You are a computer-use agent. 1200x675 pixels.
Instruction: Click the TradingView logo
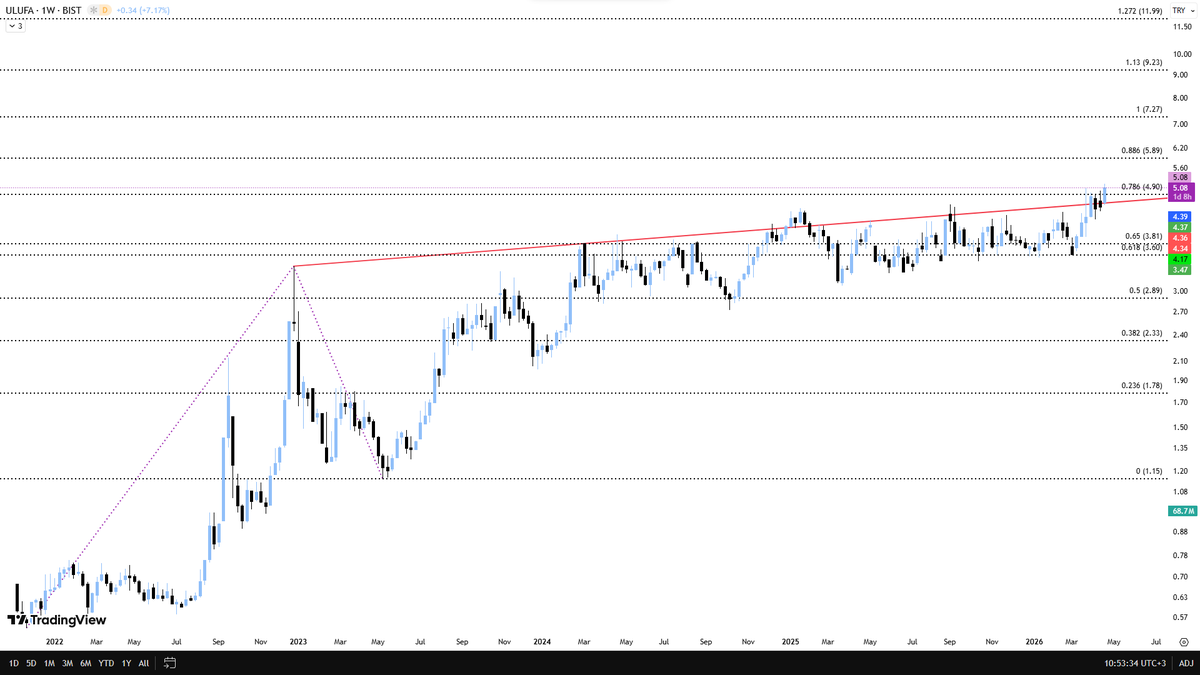click(x=57, y=620)
